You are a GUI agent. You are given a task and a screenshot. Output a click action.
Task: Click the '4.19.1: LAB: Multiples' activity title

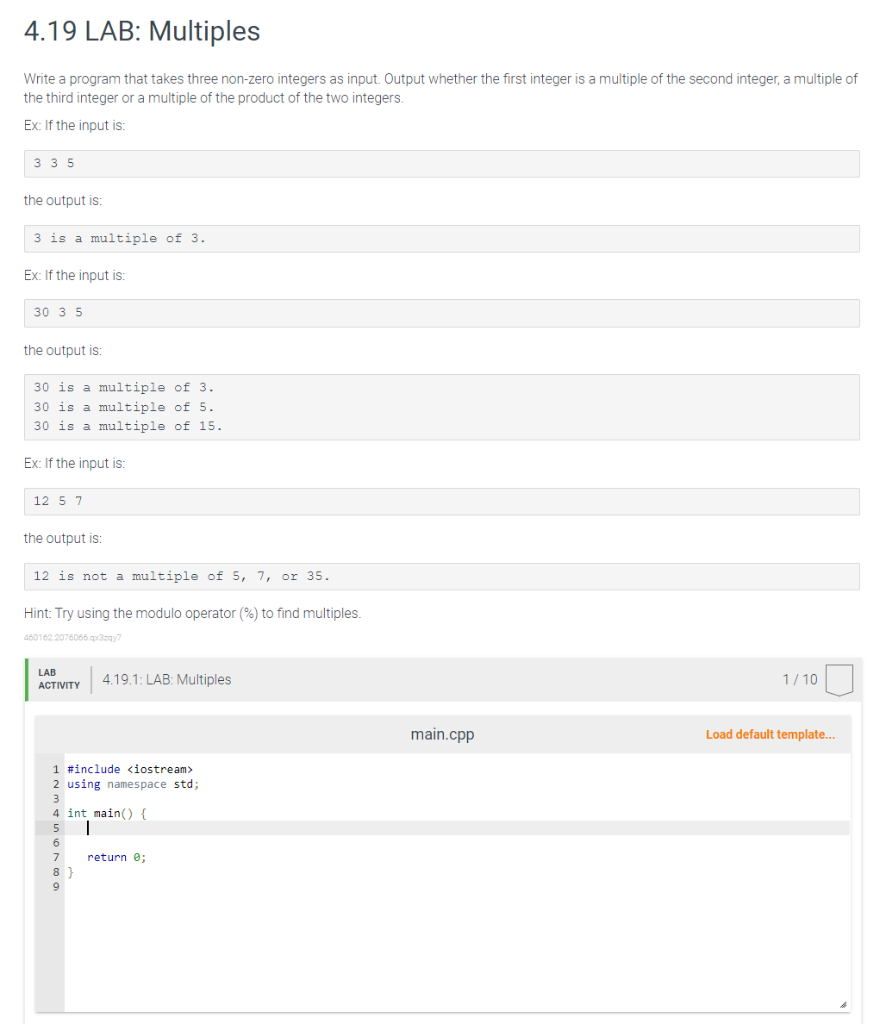point(166,680)
